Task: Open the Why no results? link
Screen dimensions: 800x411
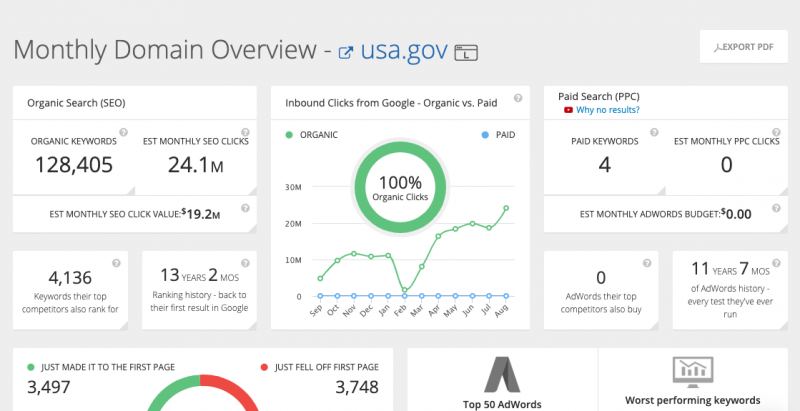Action: point(608,110)
